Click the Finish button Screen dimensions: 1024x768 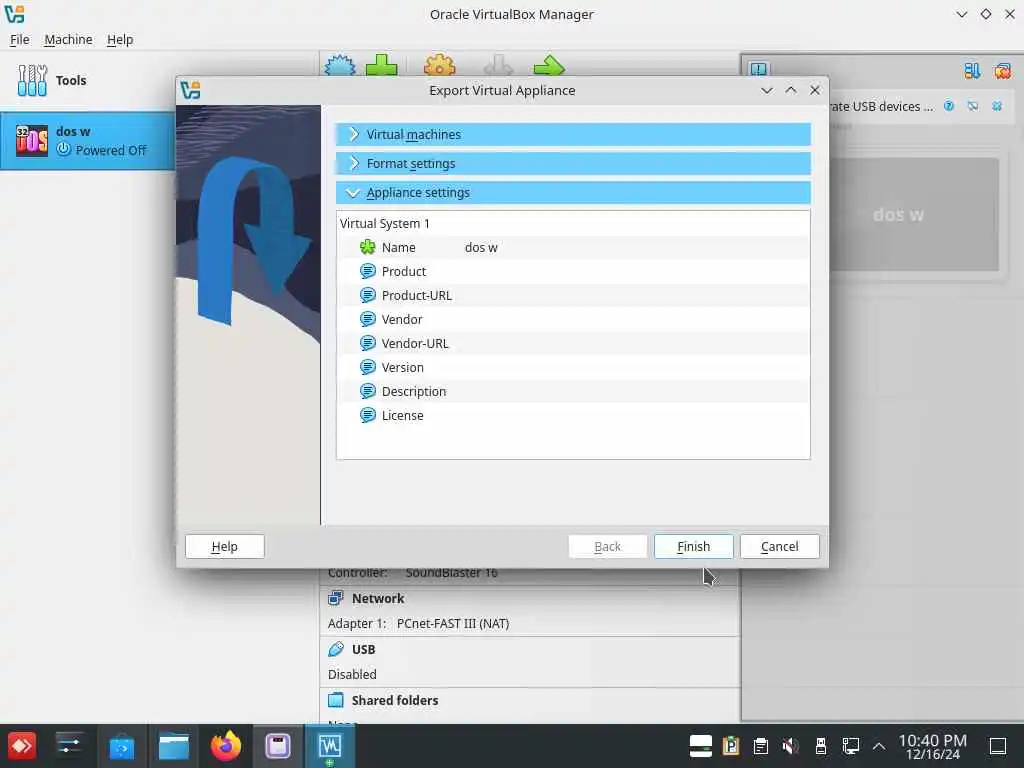tap(694, 546)
